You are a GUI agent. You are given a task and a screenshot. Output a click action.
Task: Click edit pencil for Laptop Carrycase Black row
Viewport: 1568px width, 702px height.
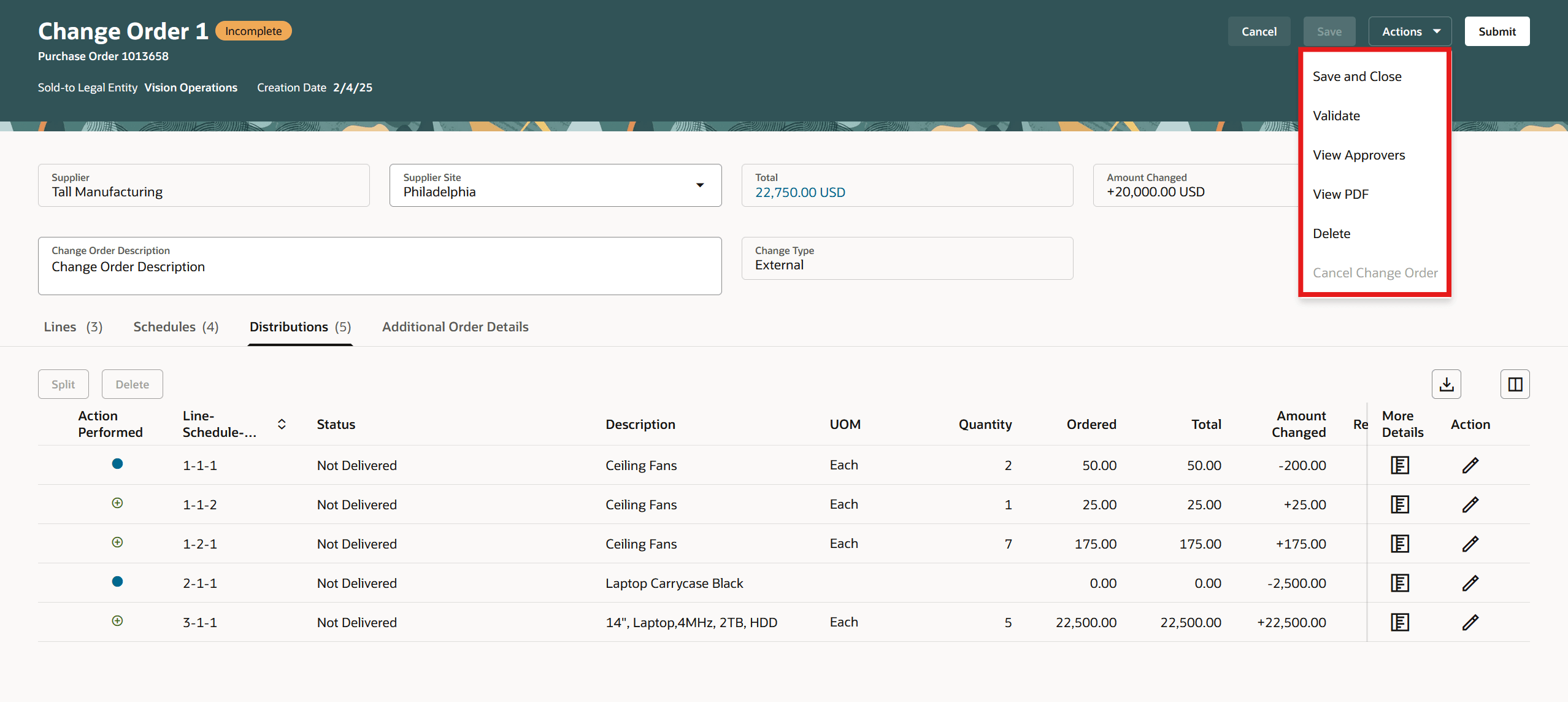click(x=1470, y=583)
